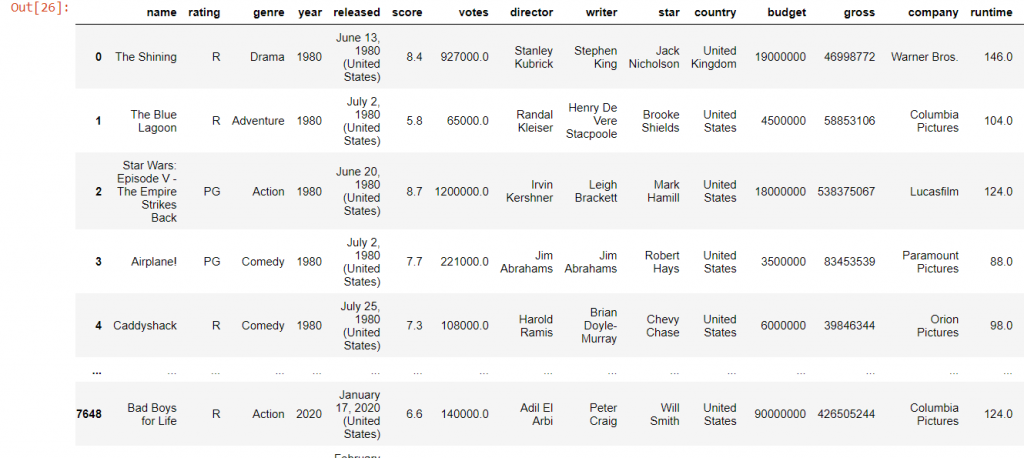Click the 'budget' column header
The height and width of the screenshot is (458, 1024).
point(788,12)
